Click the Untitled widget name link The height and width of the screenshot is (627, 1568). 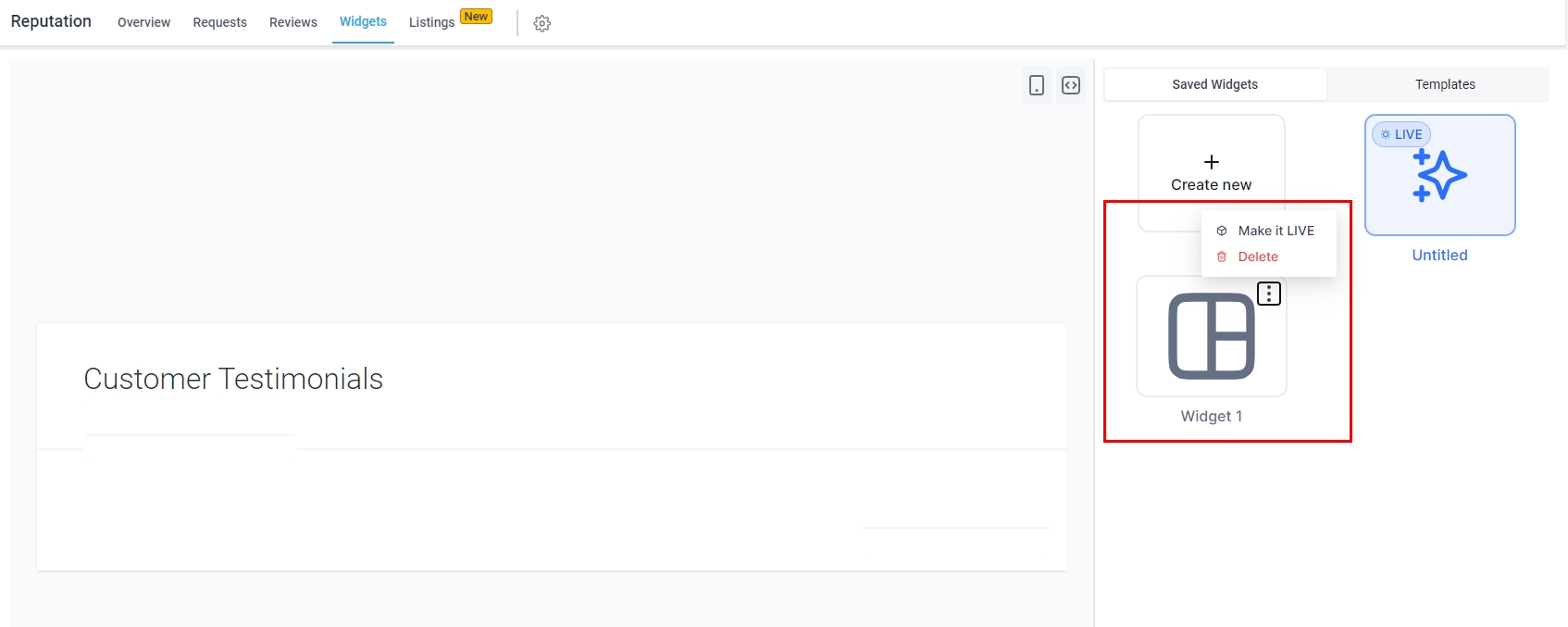pos(1439,255)
